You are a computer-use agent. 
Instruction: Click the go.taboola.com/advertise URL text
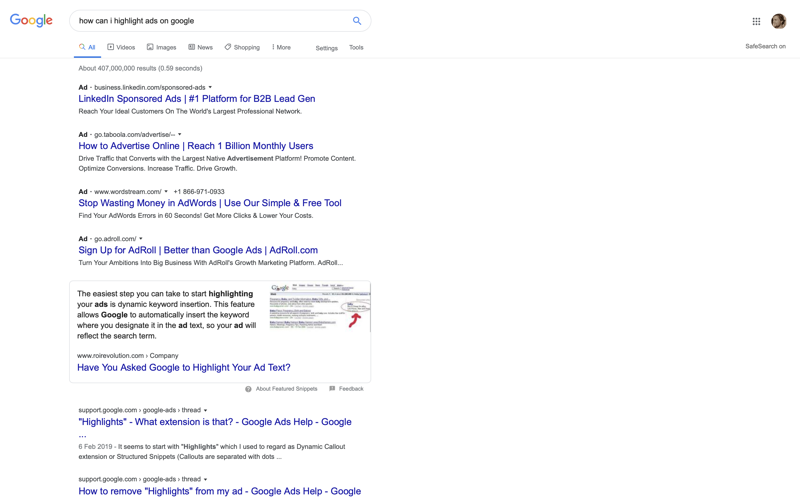pos(135,135)
